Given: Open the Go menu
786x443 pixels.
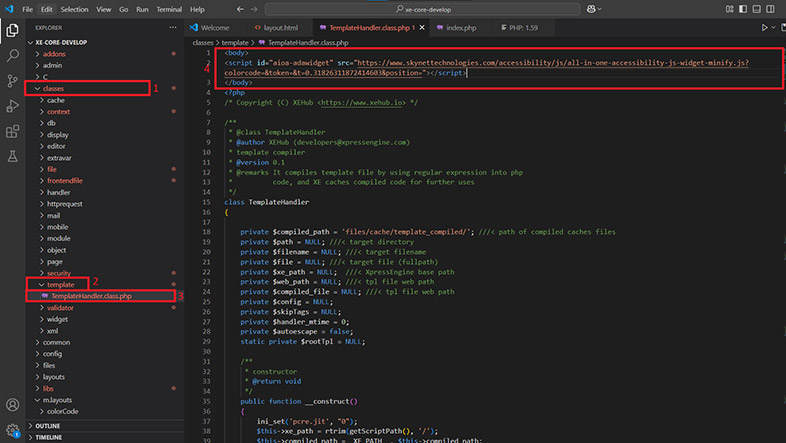Looking at the screenshot, I should (x=123, y=9).
